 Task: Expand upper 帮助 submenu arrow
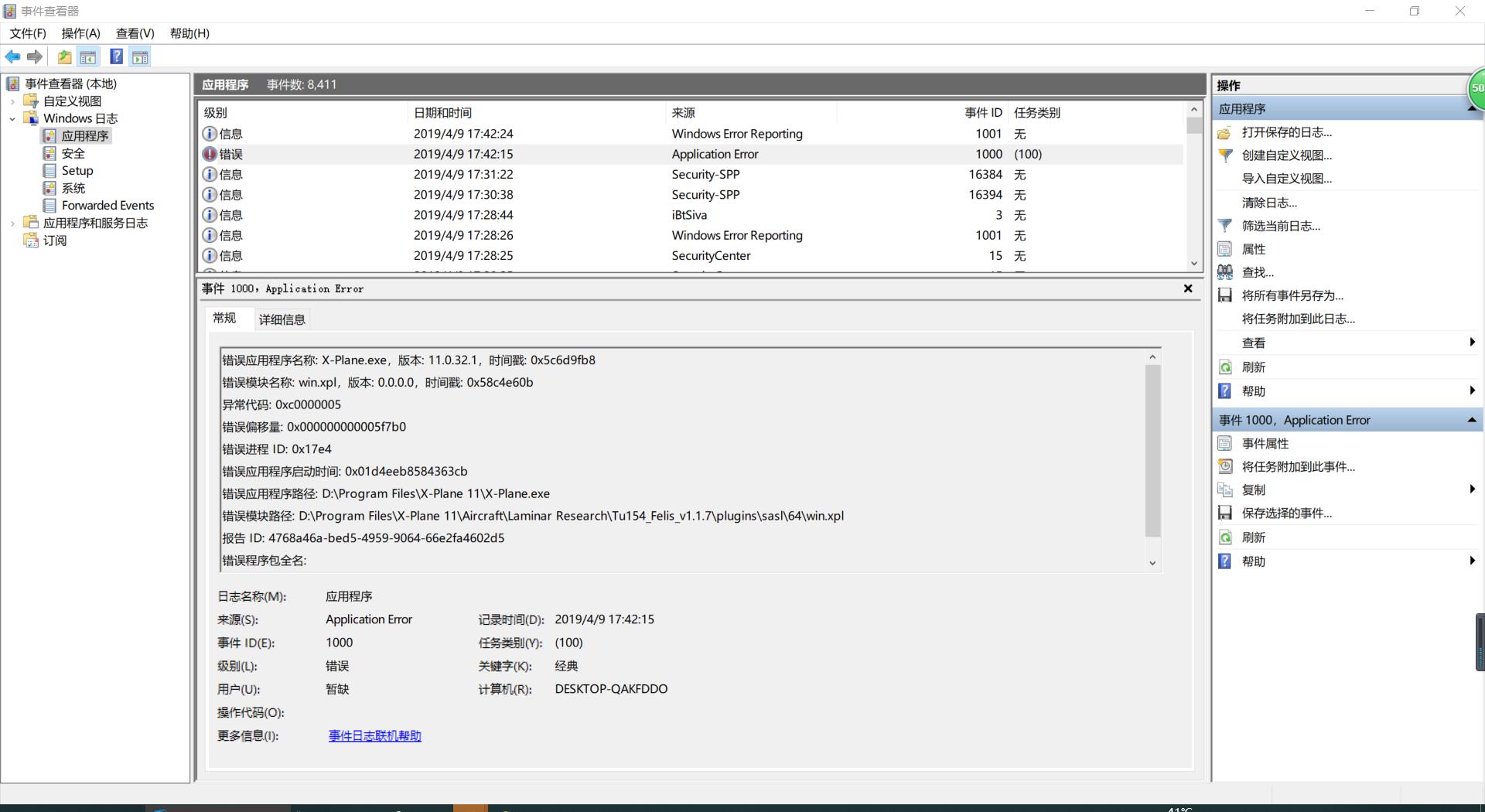pos(1472,391)
